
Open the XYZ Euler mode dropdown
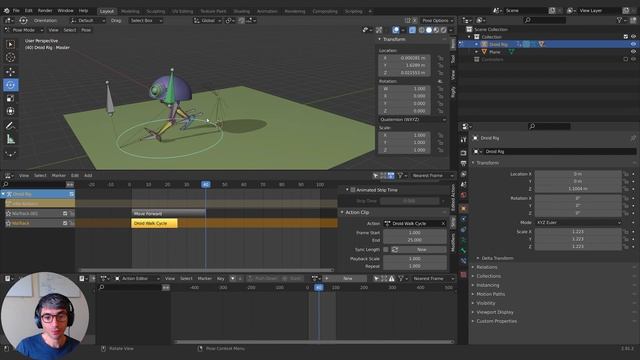pos(578,222)
